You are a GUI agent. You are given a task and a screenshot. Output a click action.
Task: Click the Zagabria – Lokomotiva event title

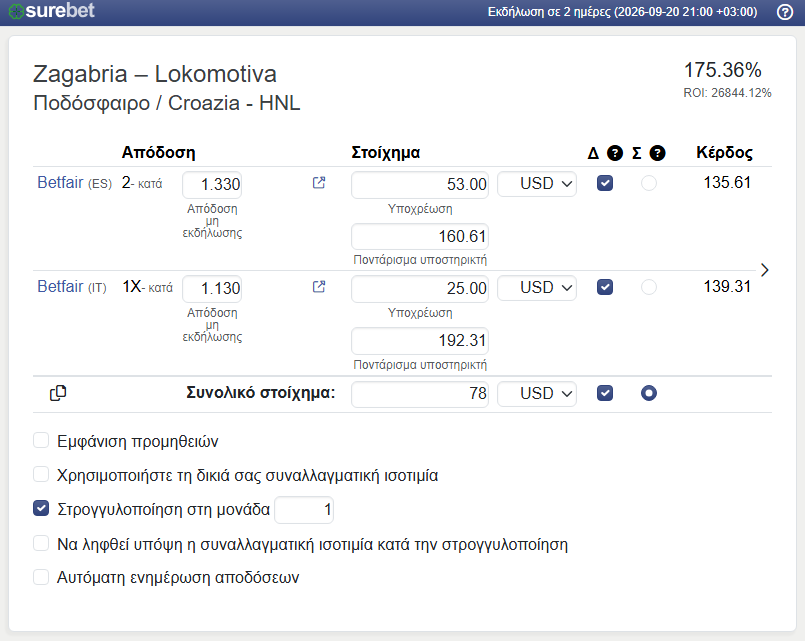point(155,74)
